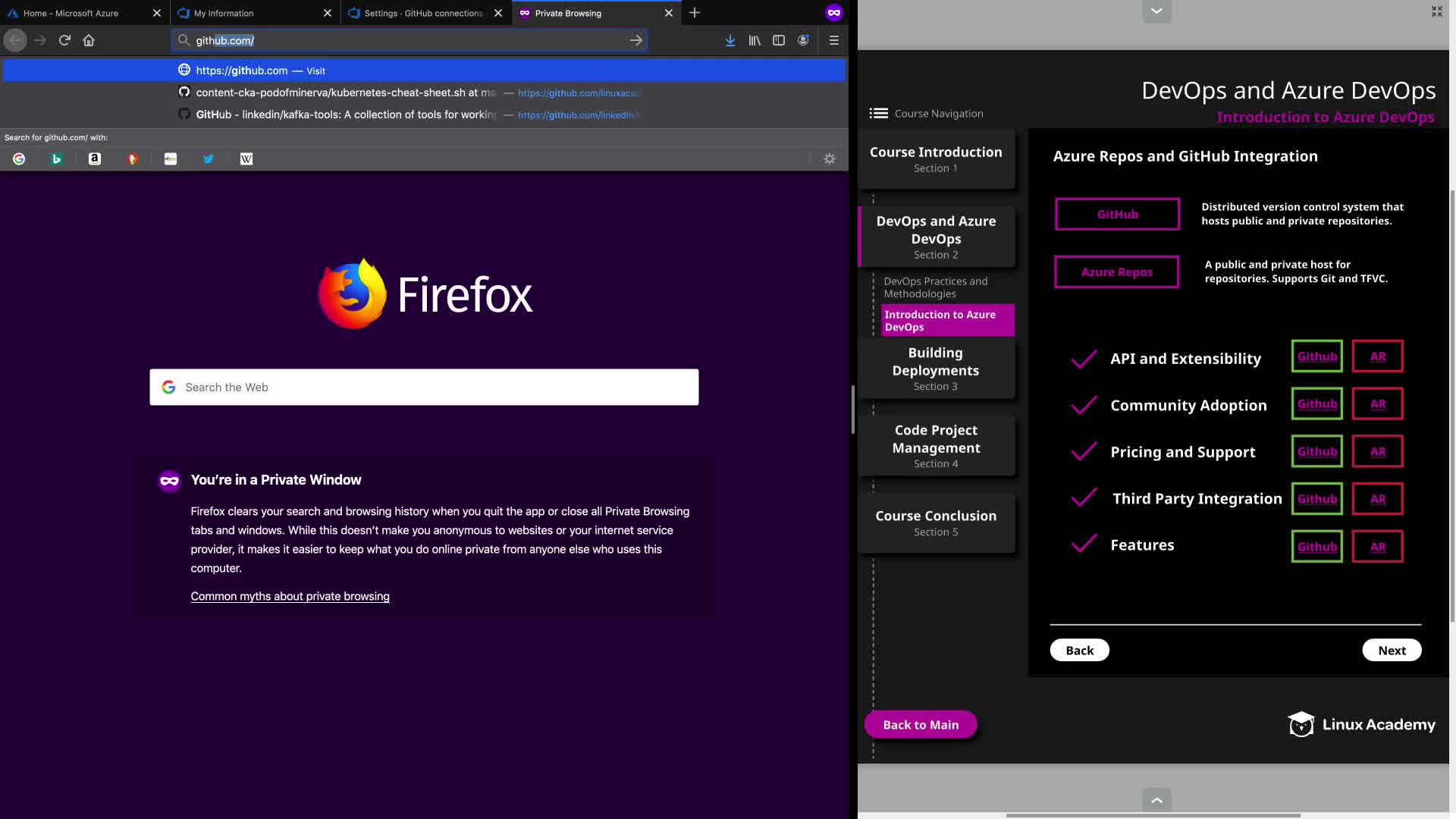Open Common myths about private browsing
Viewport: 1456px width, 819px height.
(x=290, y=597)
